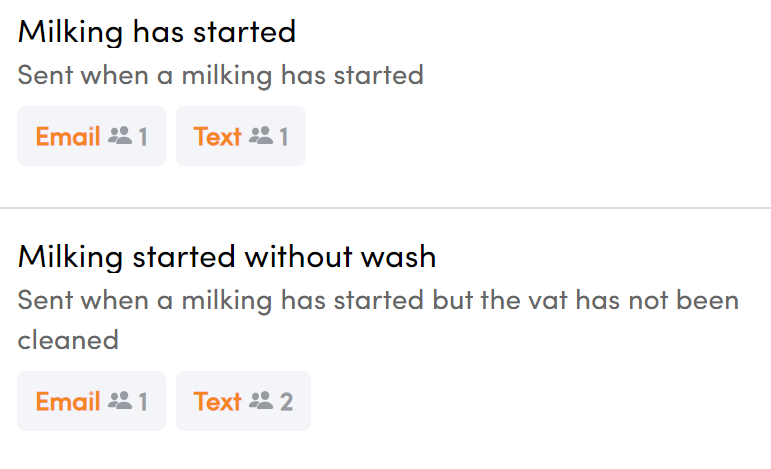Image resolution: width=771 pixels, height=469 pixels.
Task: Open the Milking started without wash heading
Action: pos(227,257)
